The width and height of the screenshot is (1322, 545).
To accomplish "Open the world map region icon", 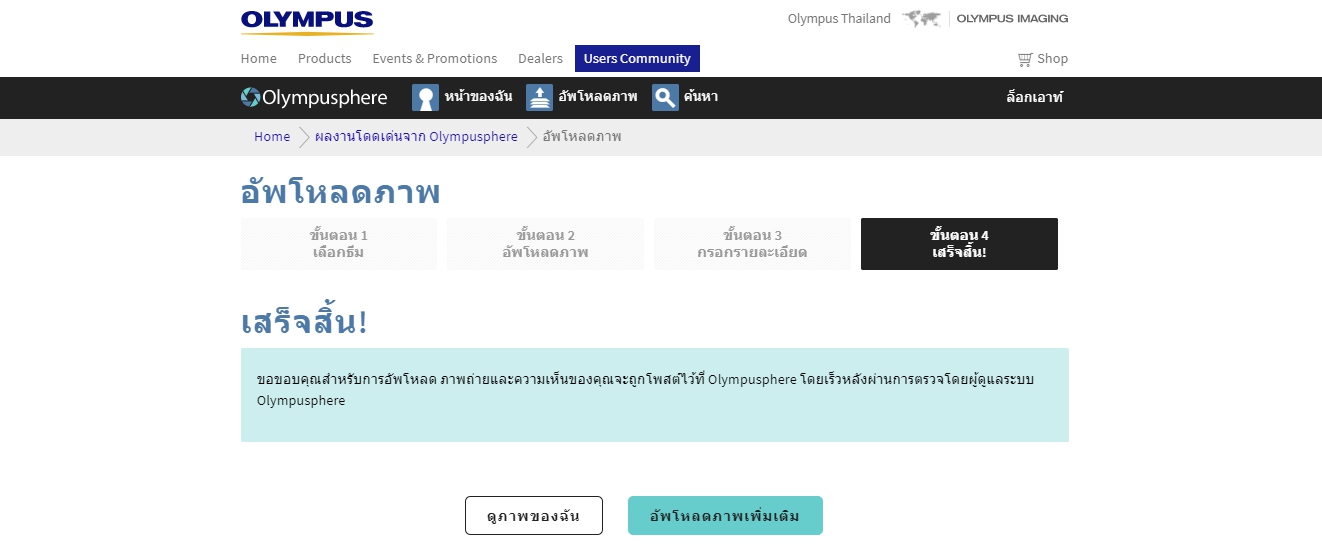I will 921,19.
